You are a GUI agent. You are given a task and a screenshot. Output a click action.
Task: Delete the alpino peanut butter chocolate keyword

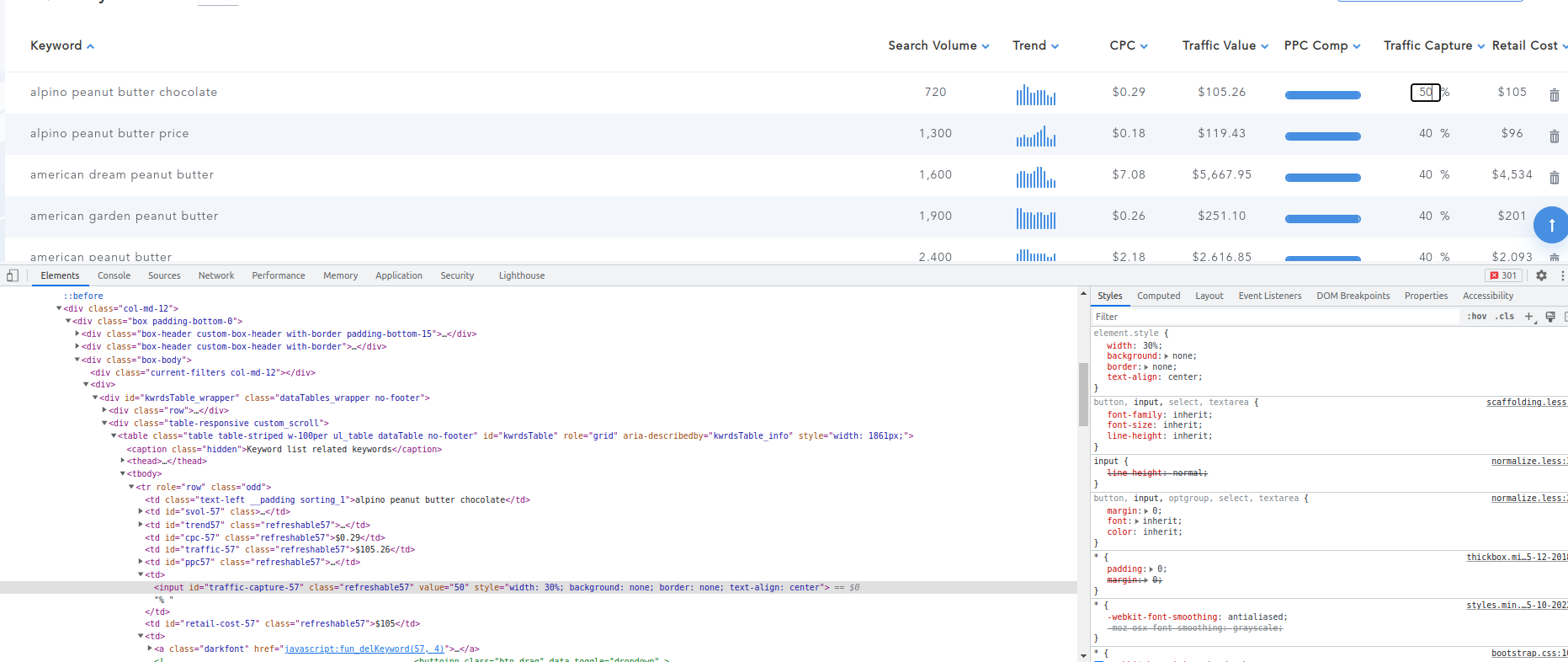(x=1554, y=95)
